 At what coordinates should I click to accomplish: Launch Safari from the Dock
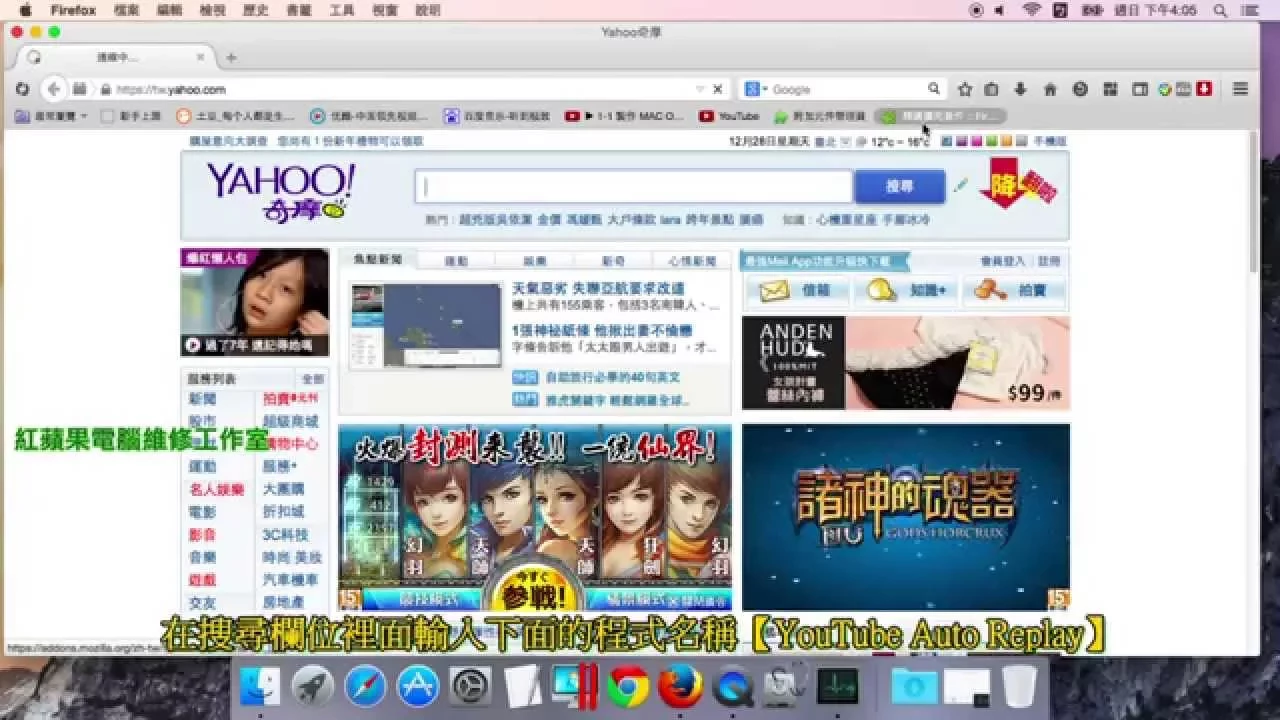click(x=365, y=686)
